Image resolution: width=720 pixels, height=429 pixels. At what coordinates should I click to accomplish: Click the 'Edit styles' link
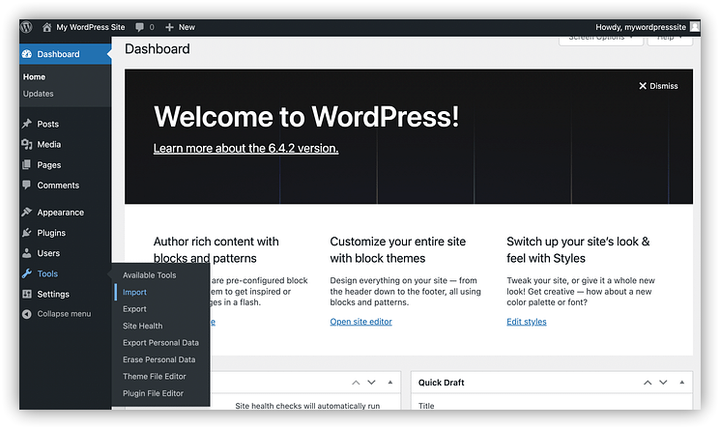[x=526, y=321]
